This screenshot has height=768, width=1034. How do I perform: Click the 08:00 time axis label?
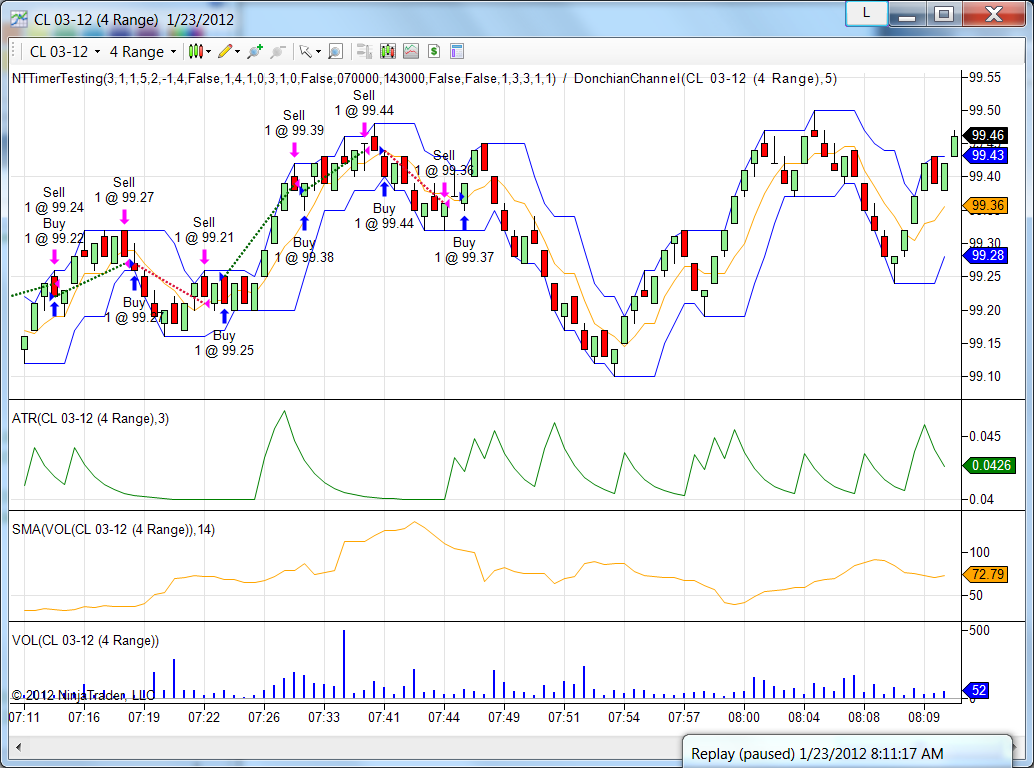[x=744, y=717]
